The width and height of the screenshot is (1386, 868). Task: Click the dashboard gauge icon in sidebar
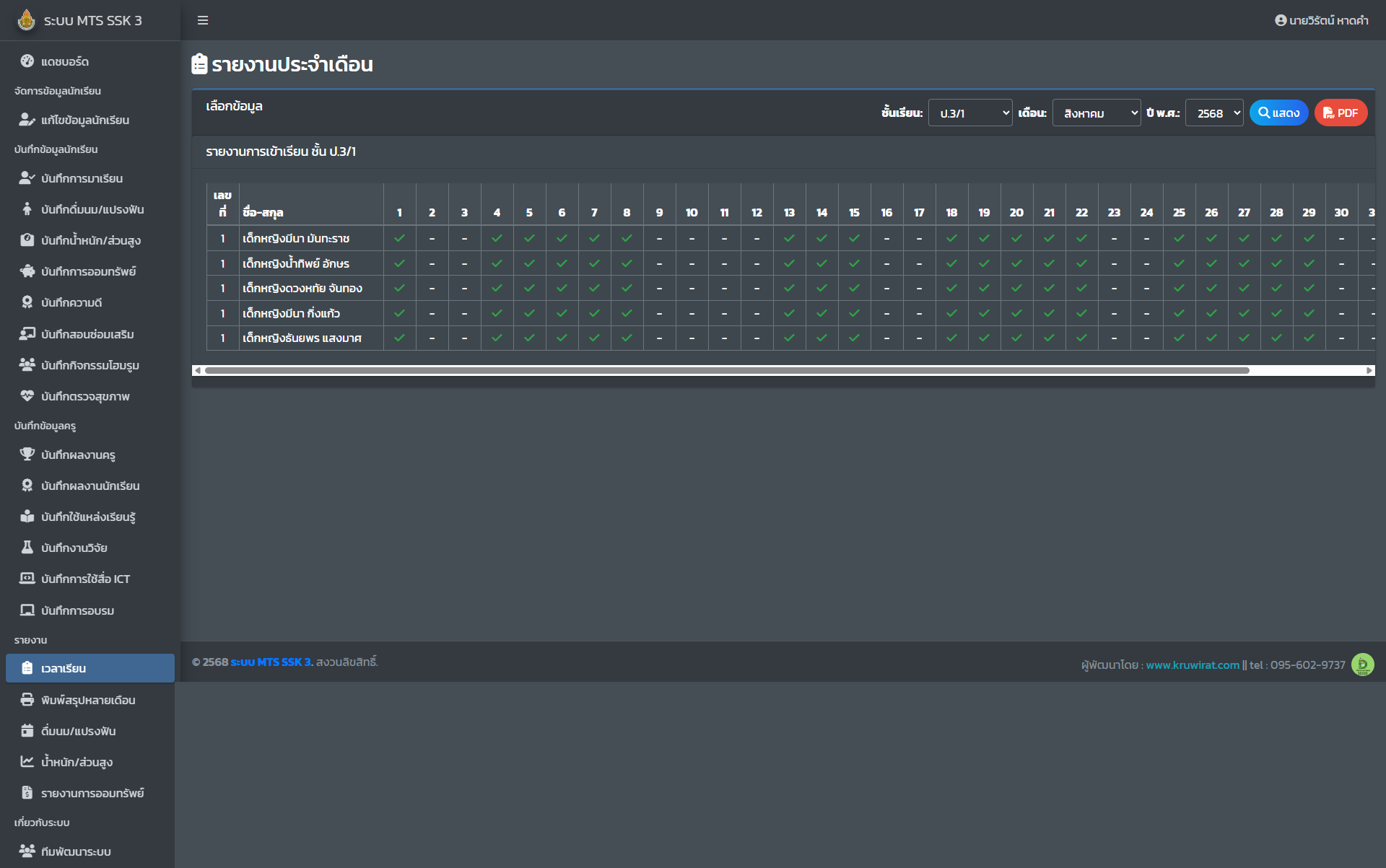tap(27, 61)
